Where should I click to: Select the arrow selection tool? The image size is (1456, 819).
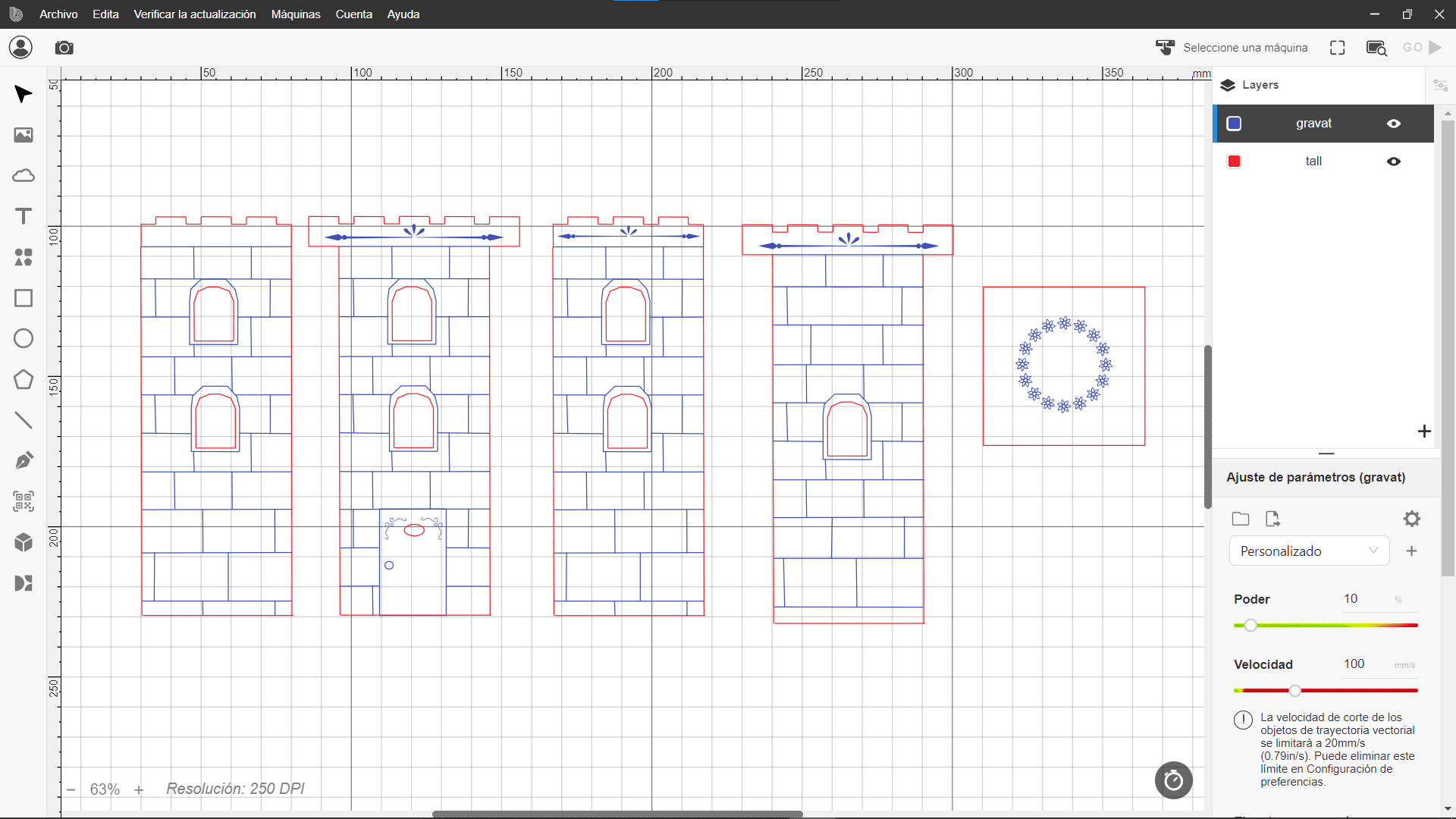coord(24,94)
